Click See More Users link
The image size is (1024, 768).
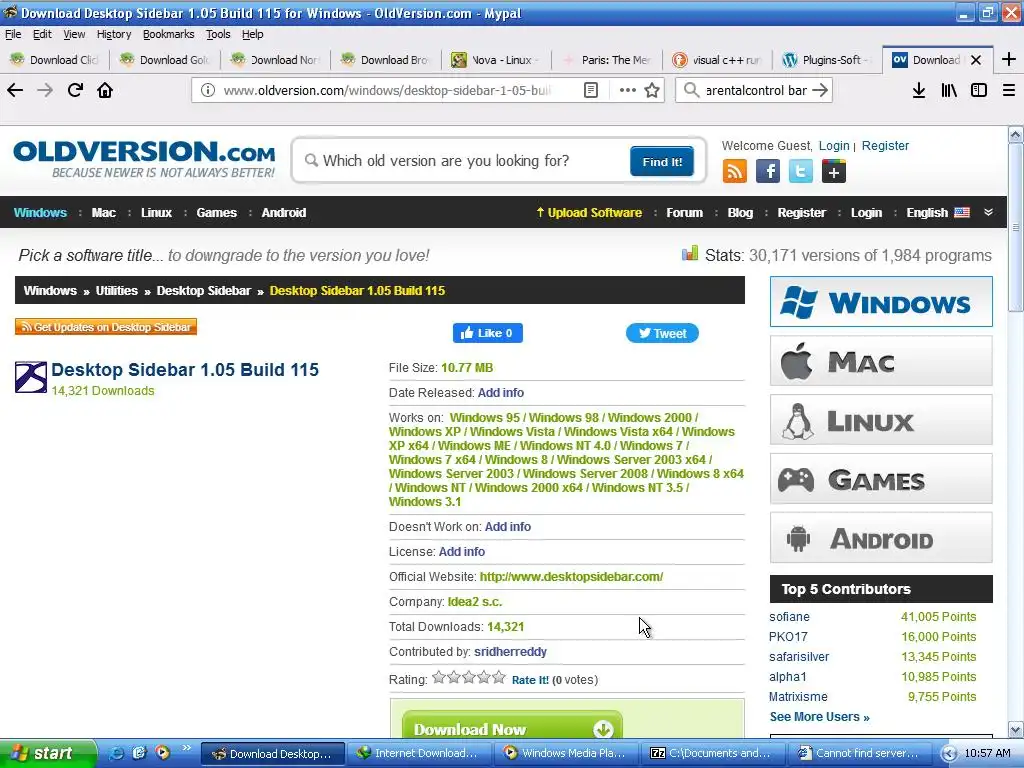(820, 716)
